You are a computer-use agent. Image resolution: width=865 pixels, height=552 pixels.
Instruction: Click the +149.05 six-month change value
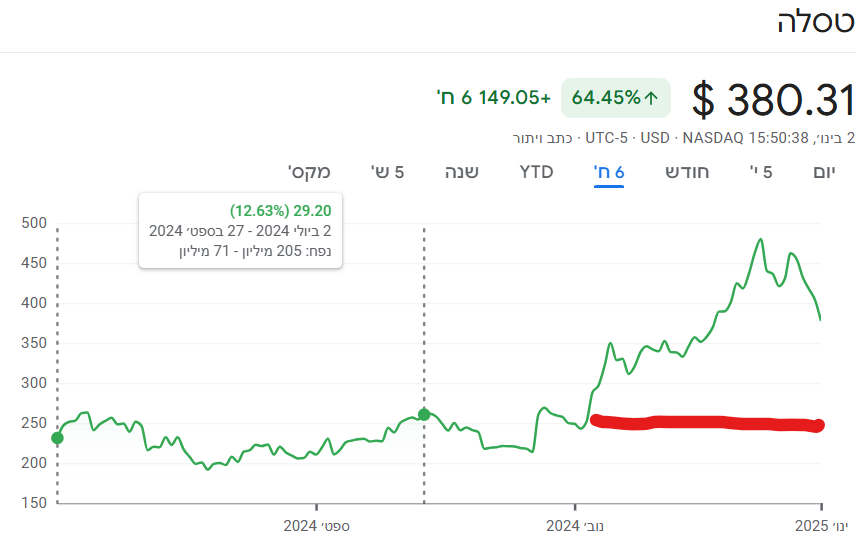[x=494, y=98]
